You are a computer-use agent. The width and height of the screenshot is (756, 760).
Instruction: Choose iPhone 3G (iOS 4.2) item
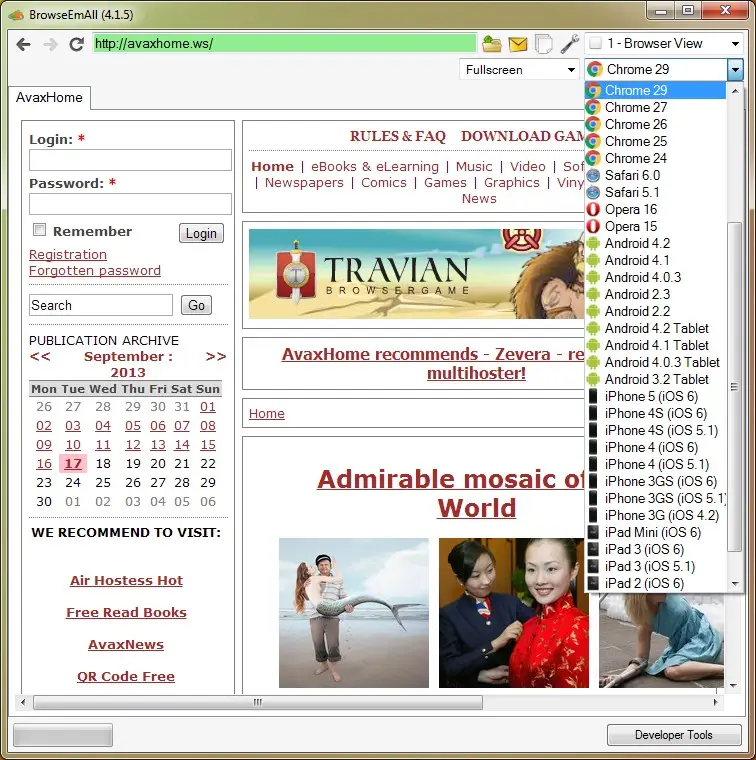[x=655, y=515]
